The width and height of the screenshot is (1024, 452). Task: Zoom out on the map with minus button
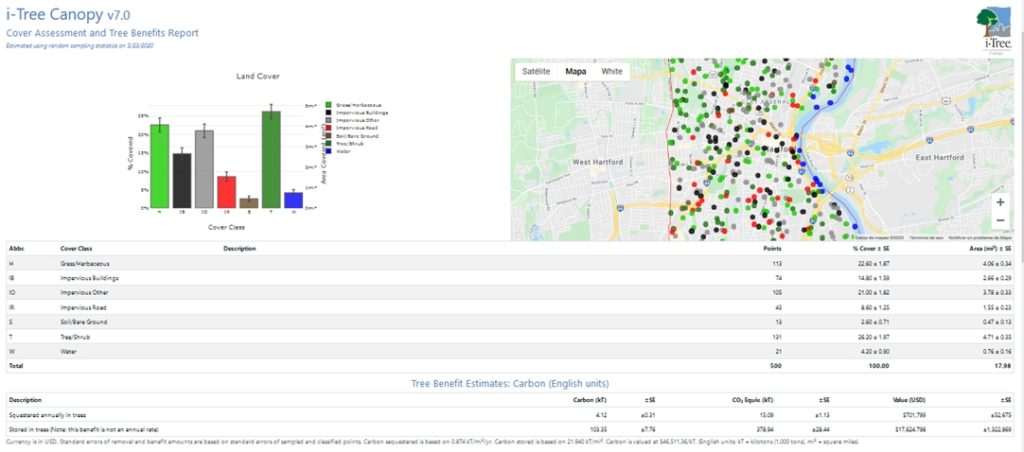1000,221
